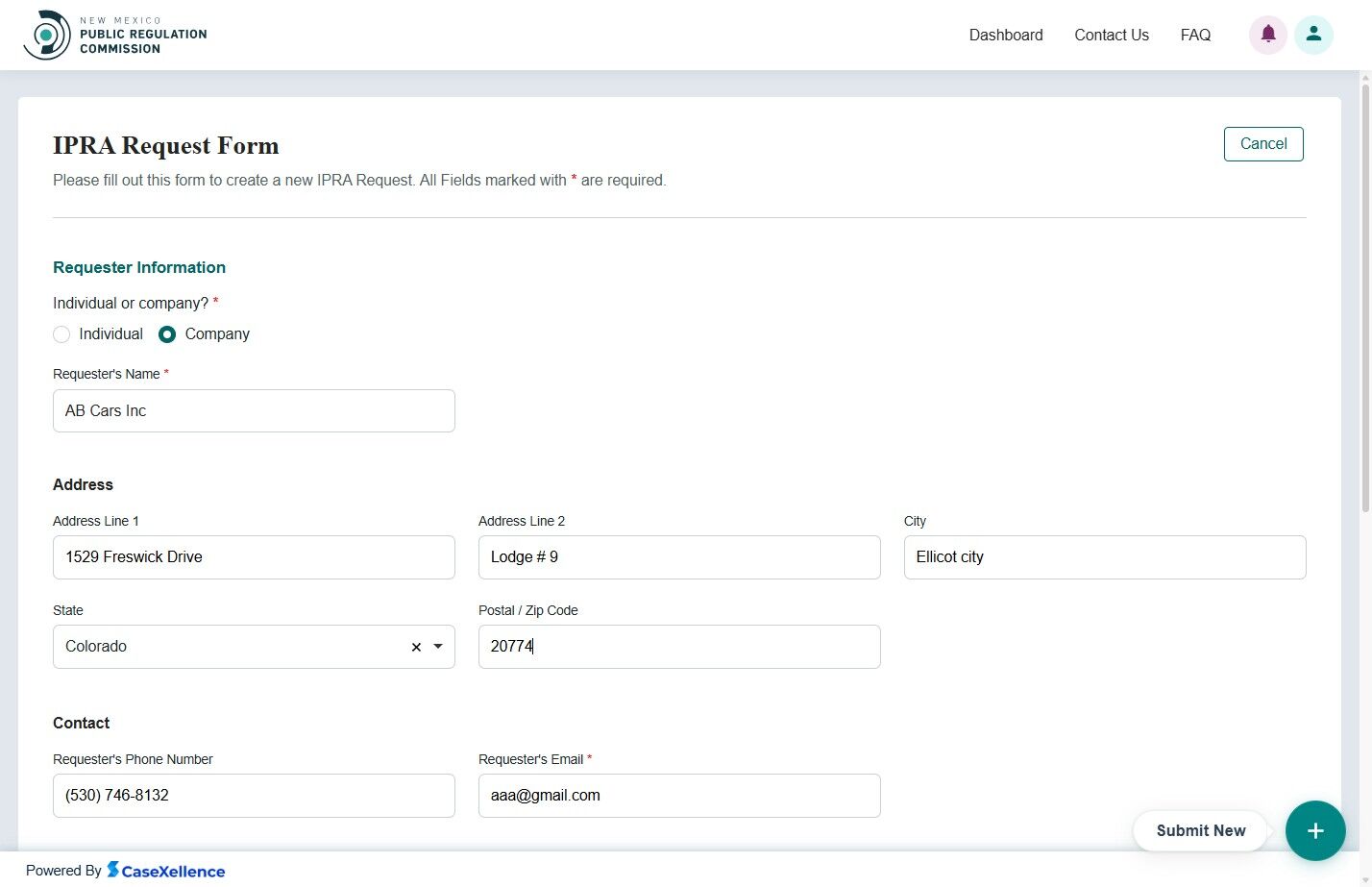This screenshot has width=1372, height=887.
Task: Open the CaseXellence link in the footer
Action: (x=166, y=871)
